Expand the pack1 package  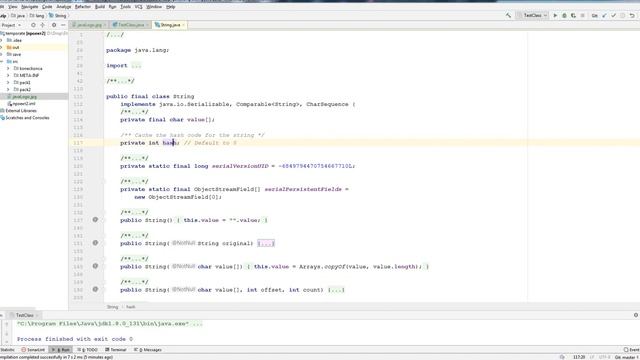pos(8,82)
